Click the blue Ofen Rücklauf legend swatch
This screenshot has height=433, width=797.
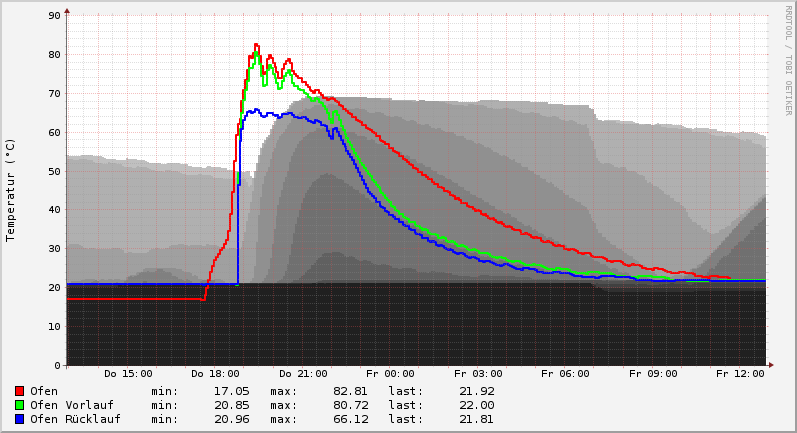(20, 419)
